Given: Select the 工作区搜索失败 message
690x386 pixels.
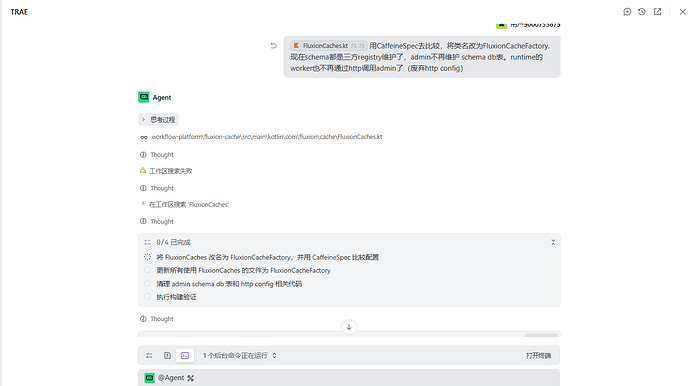Looking at the screenshot, I should [171, 171].
